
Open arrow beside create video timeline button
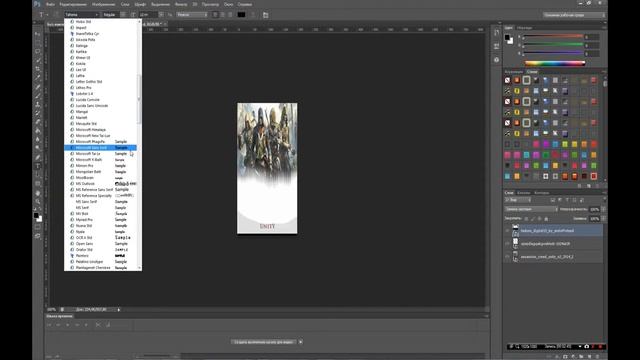(300, 342)
